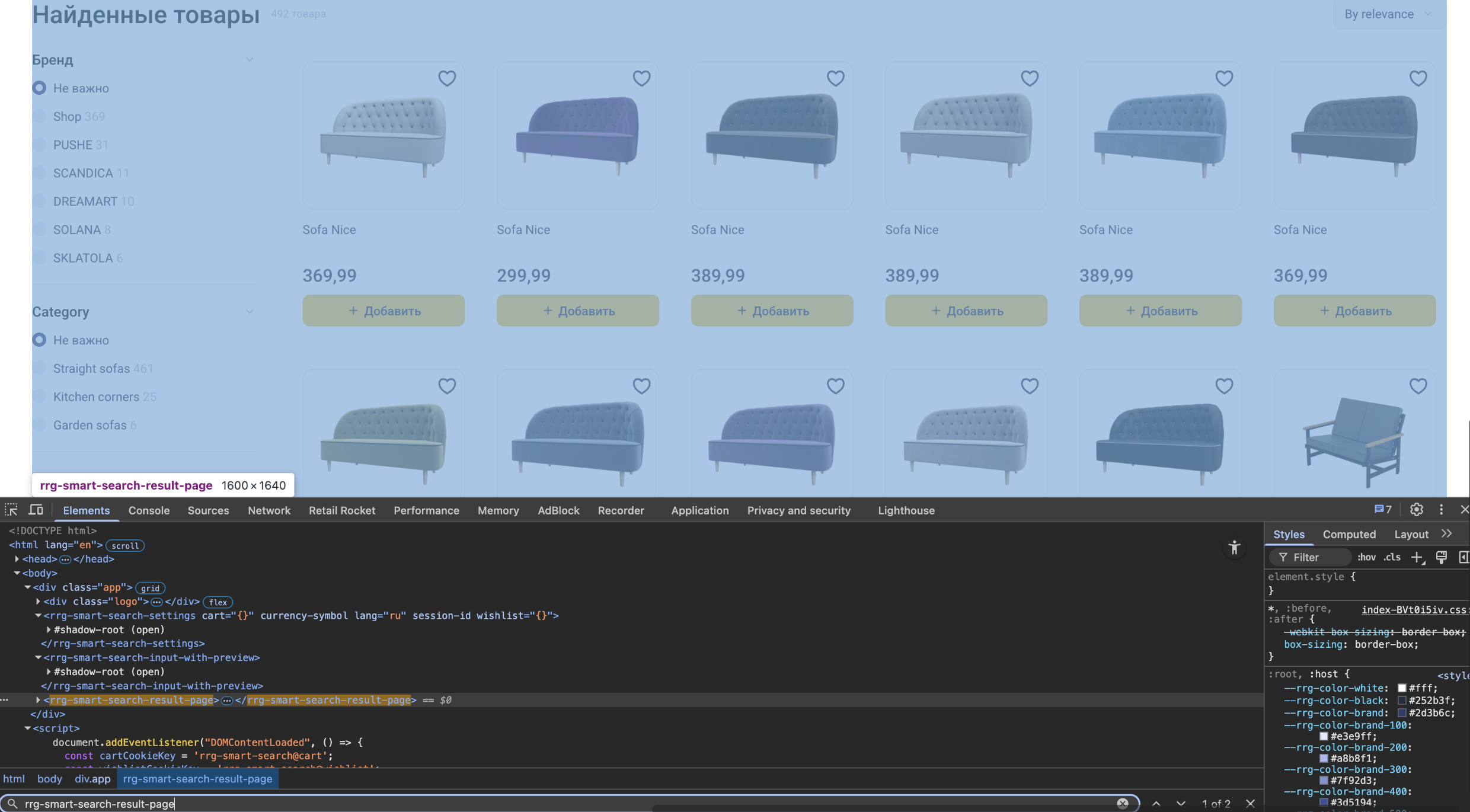
Task: Open the By relevance sort dropdown
Action: pos(1387,14)
